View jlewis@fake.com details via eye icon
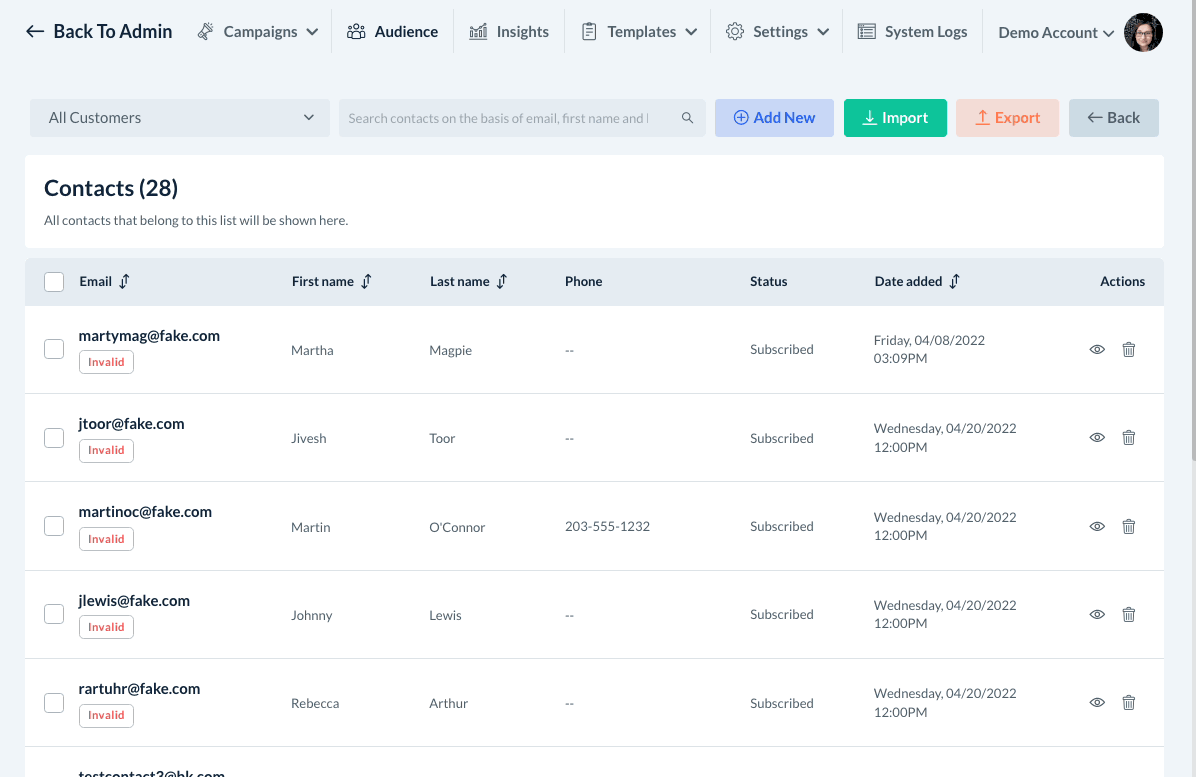Viewport: 1196px width, 777px height. point(1097,615)
